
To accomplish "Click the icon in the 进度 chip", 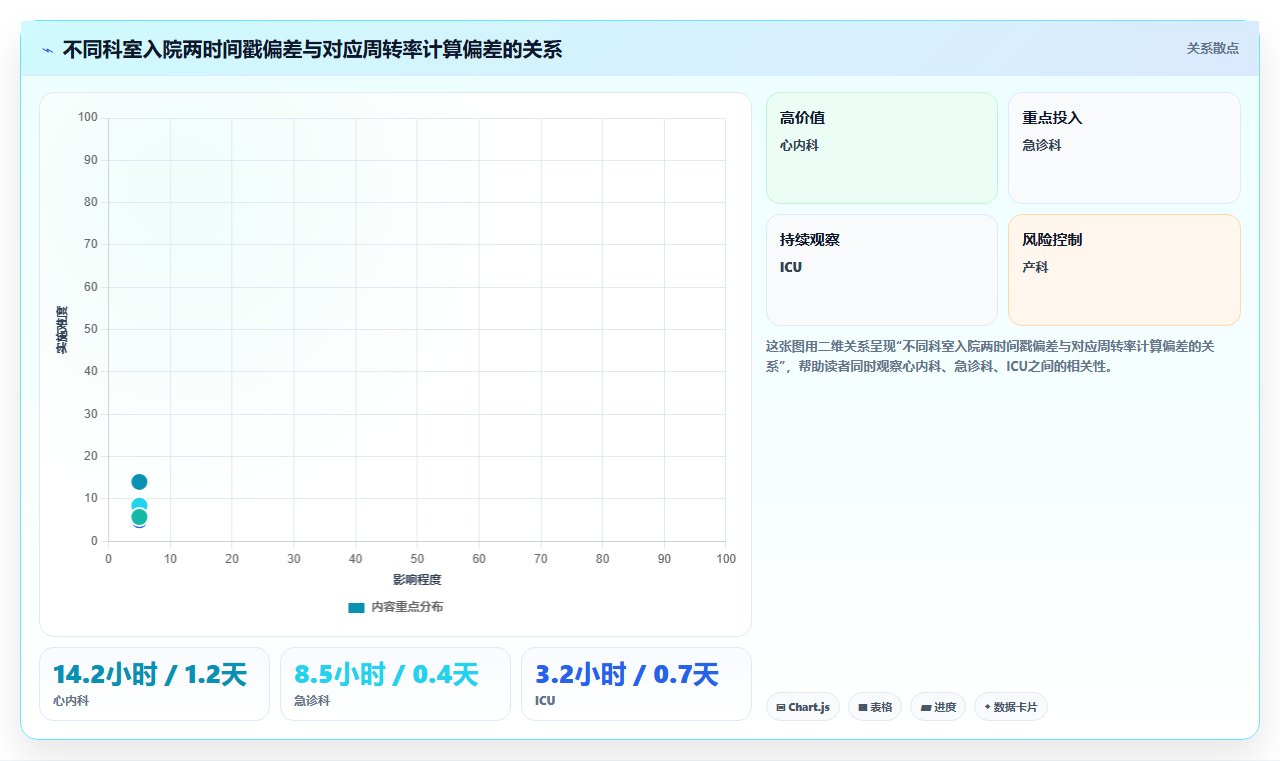I will [x=926, y=707].
